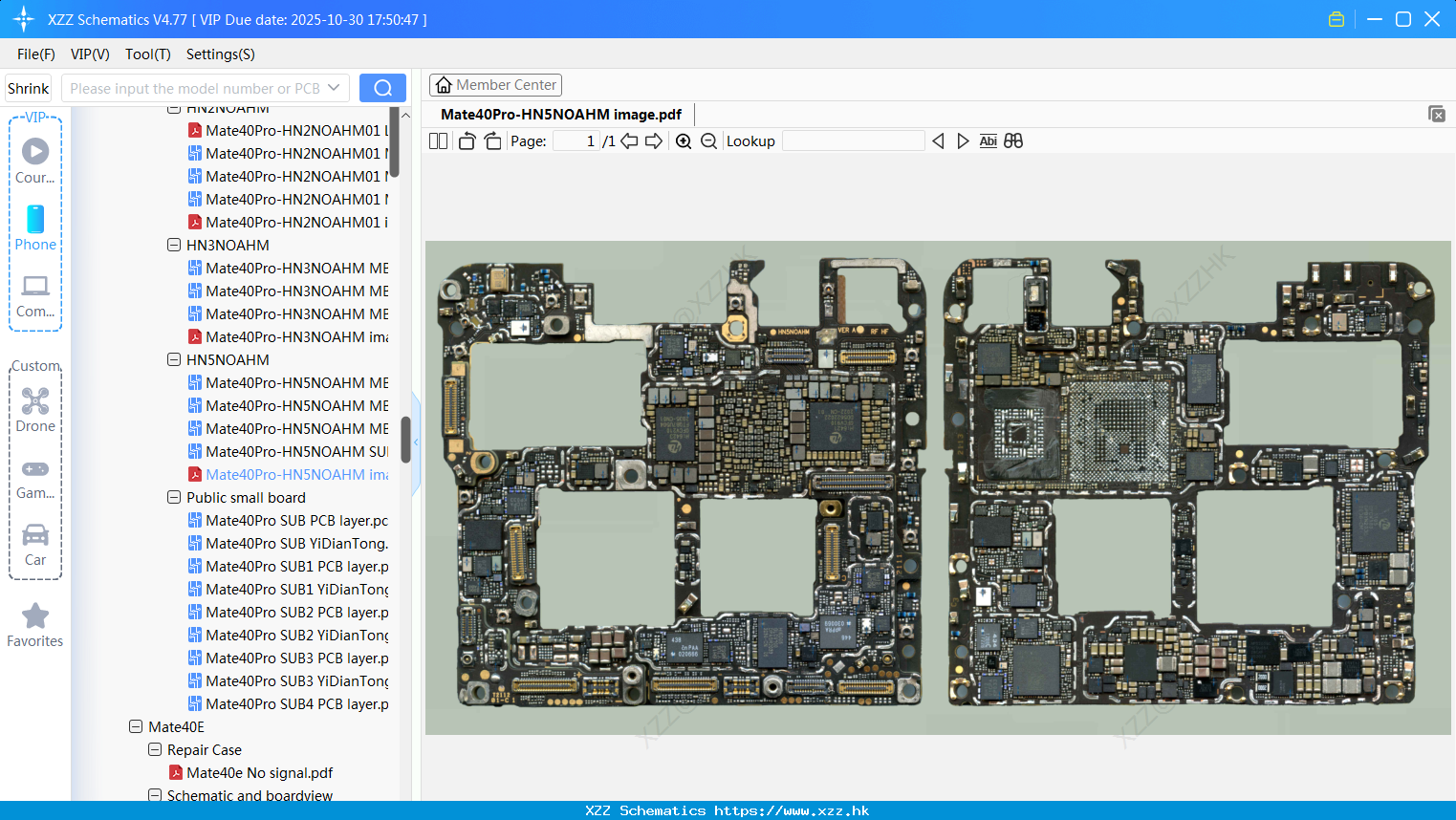Collapse the Repair Case node
The width and height of the screenshot is (1456, 820).
(155, 750)
